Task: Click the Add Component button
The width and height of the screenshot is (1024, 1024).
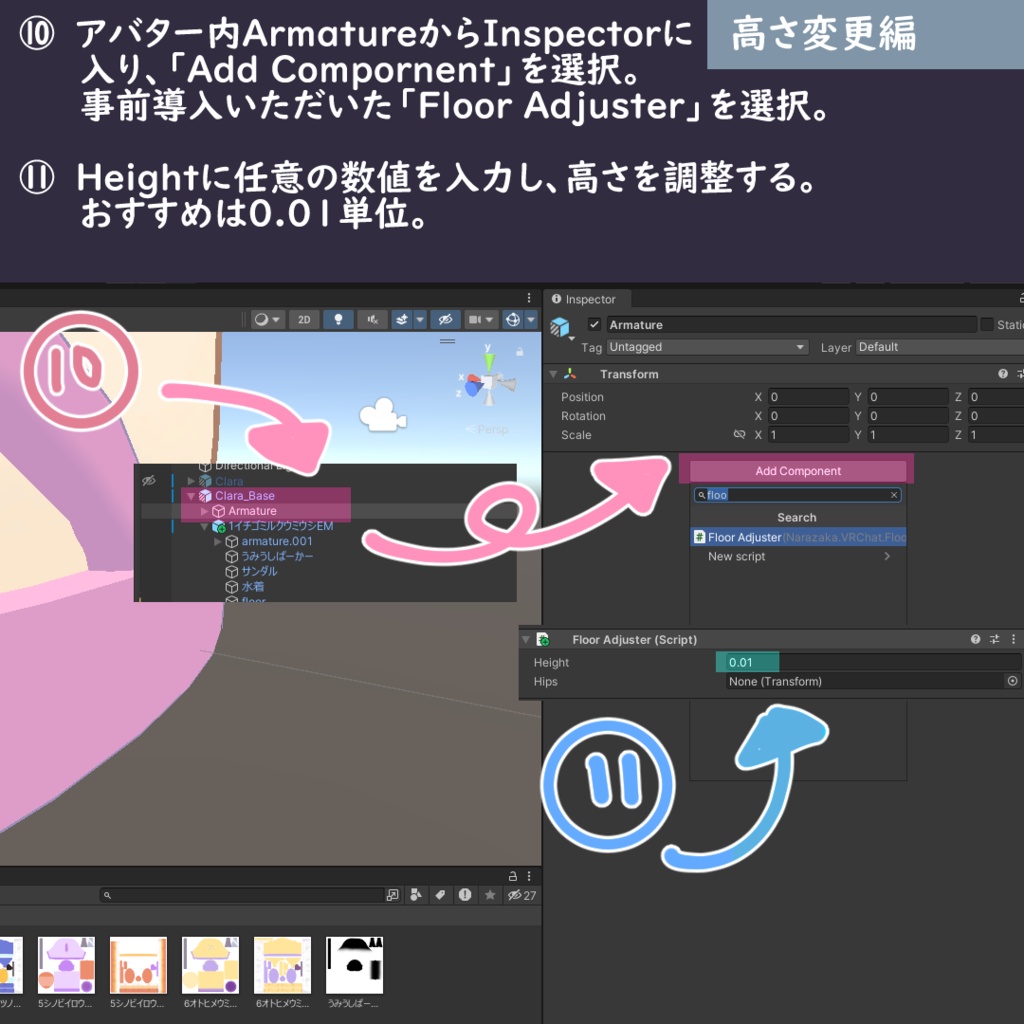Action: [x=796, y=470]
